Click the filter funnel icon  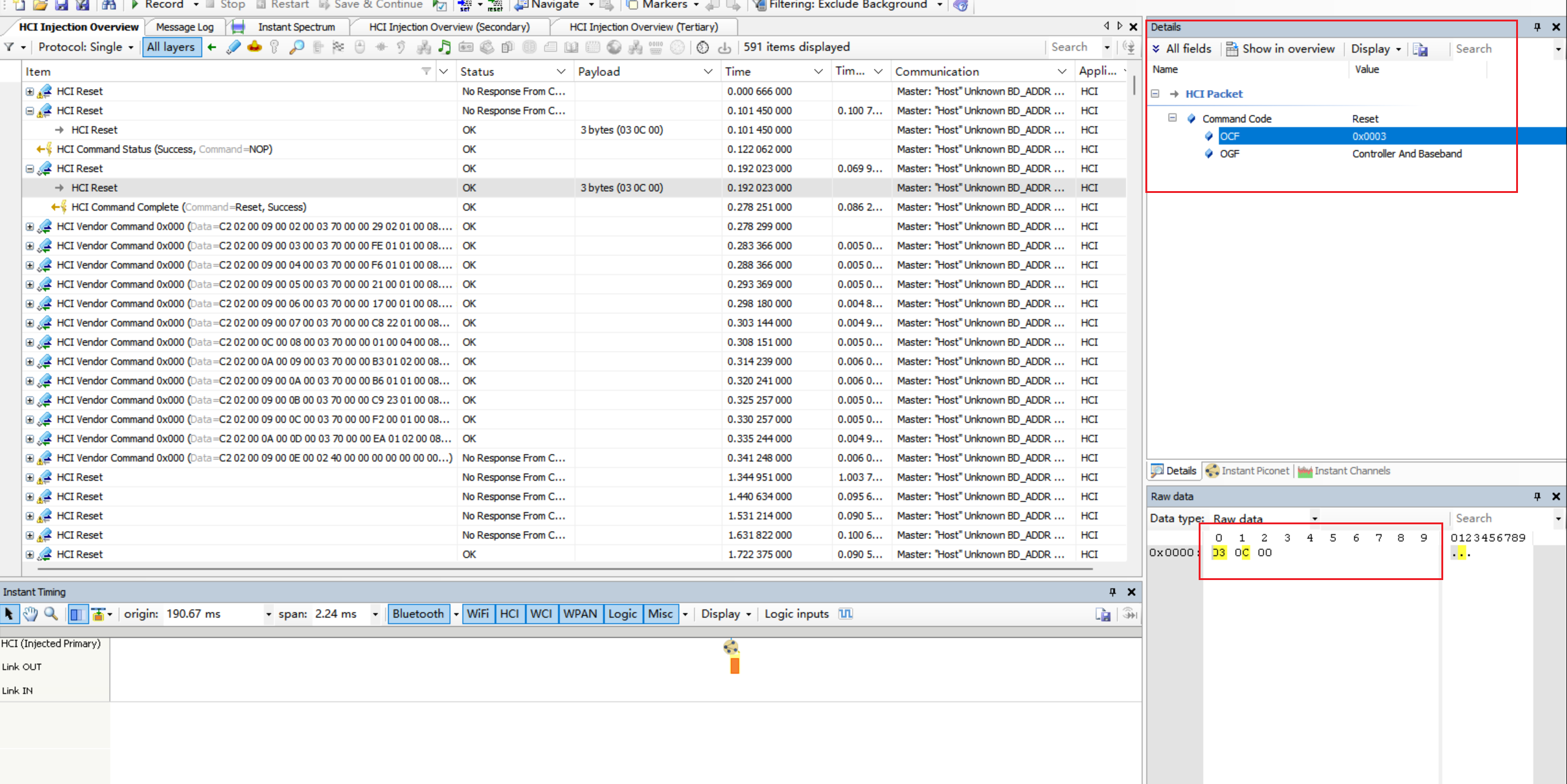pyautogui.click(x=9, y=47)
